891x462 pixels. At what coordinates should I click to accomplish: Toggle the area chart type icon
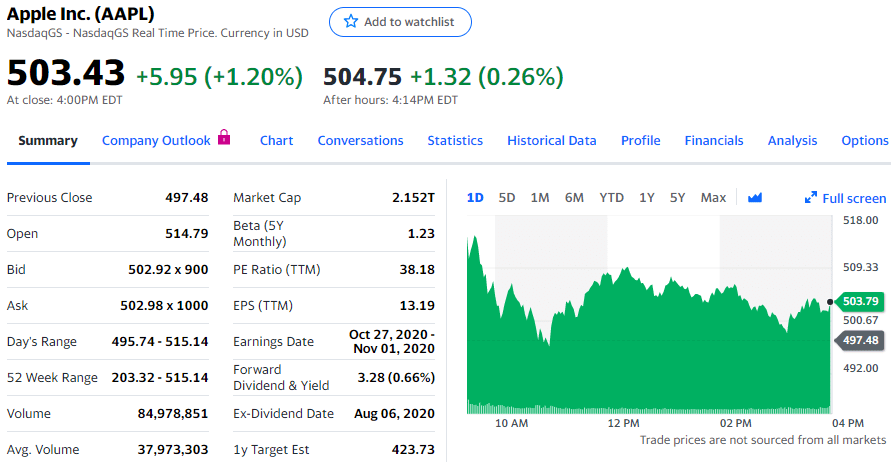[x=755, y=198]
